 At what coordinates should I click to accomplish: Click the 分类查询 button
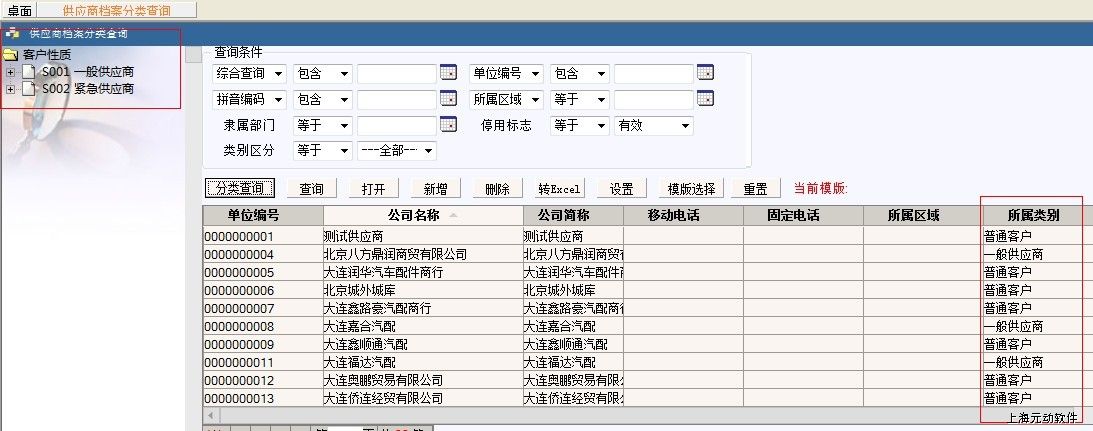coord(240,188)
